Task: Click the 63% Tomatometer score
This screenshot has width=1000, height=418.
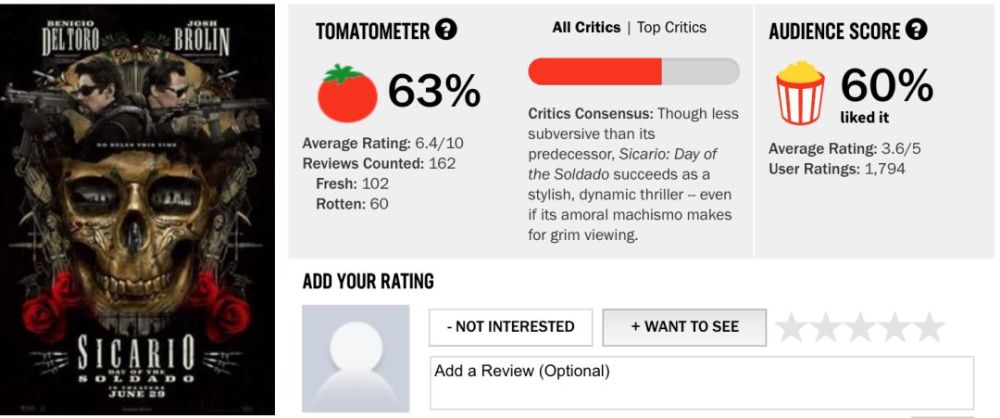Action: click(434, 91)
